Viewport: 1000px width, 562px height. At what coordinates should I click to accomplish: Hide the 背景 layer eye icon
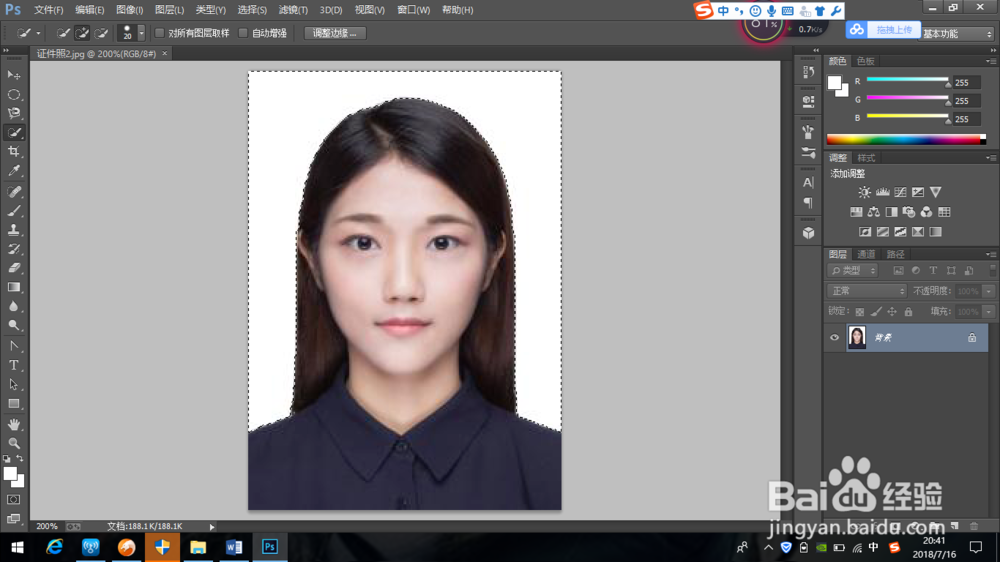(x=834, y=337)
